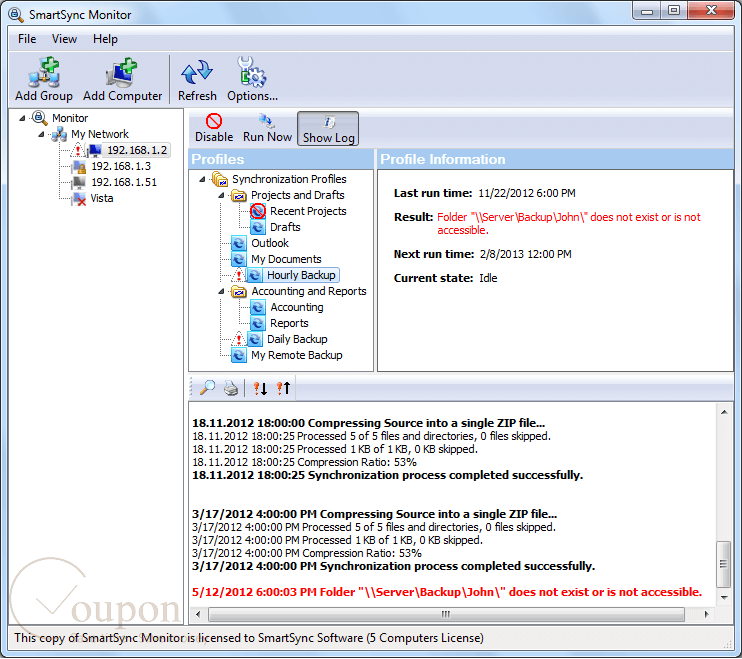Screen dimensions: 742x659
Task: Select computer 192.168.1.2 in tree
Action: [137, 150]
